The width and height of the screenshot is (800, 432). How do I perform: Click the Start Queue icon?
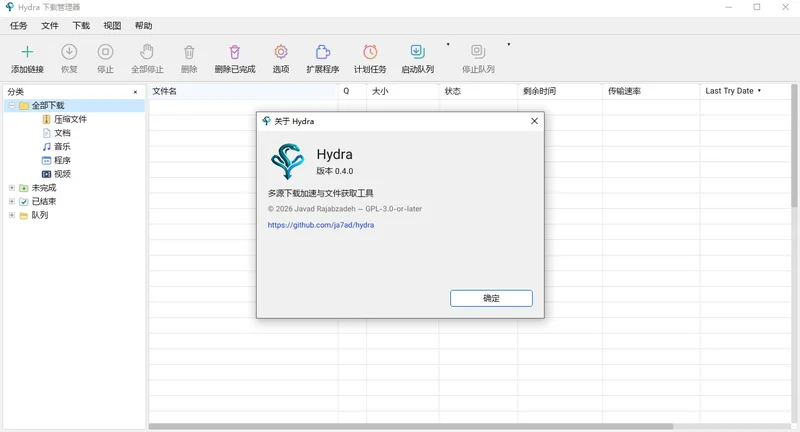pos(417,52)
